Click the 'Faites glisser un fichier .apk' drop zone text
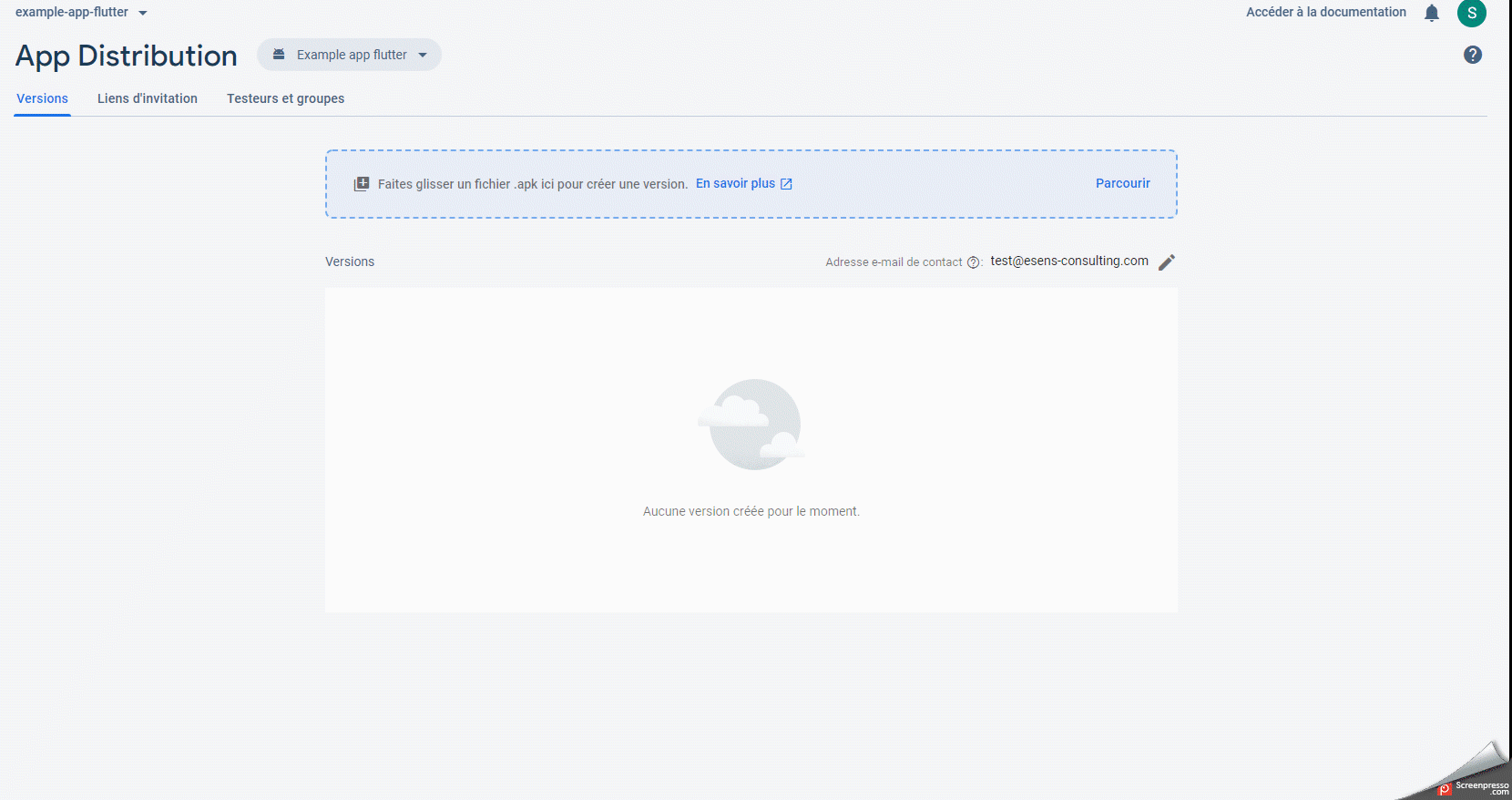 click(x=533, y=184)
